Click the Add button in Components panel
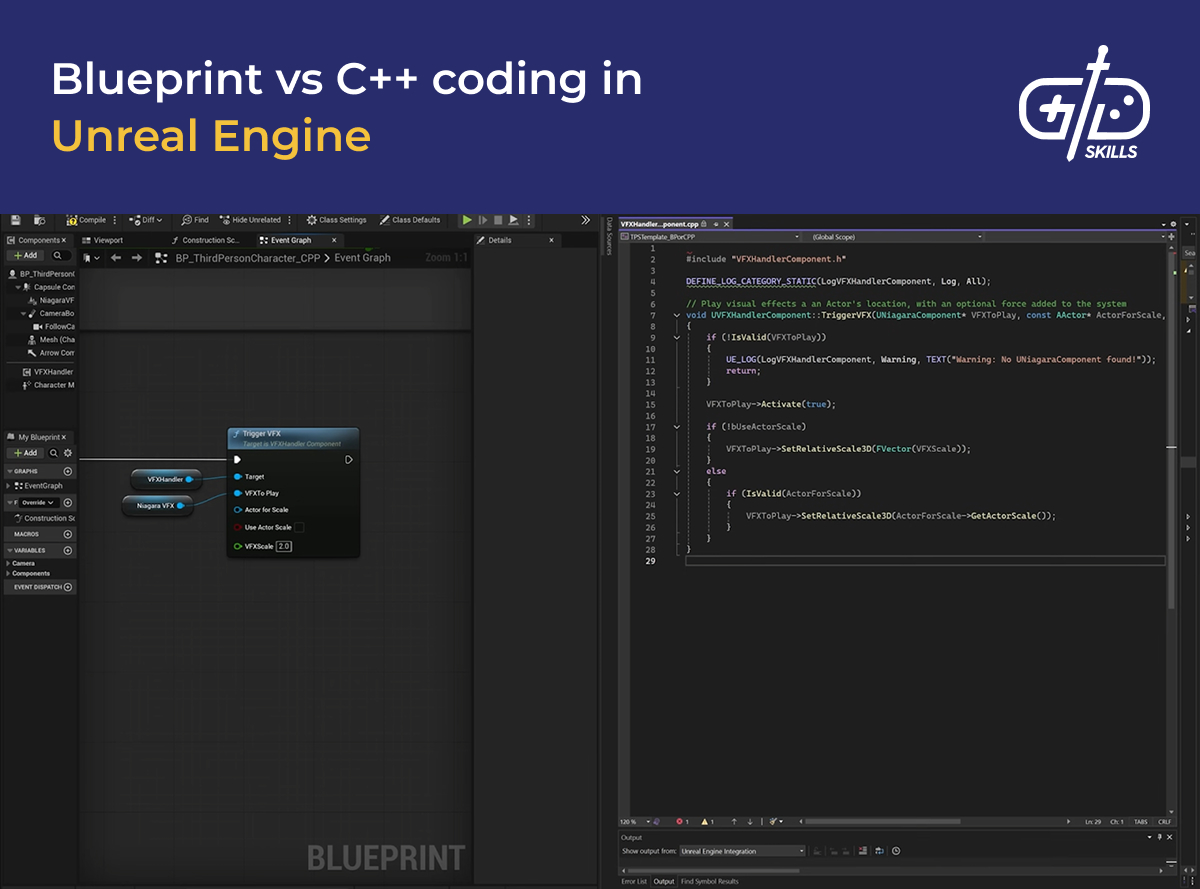1200x889 pixels. point(27,255)
